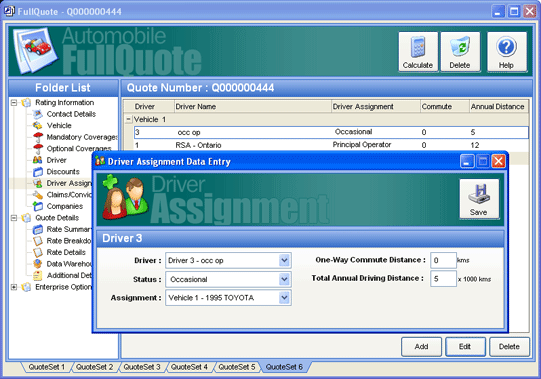Click the 'Principal Operator' assignment cell
This screenshot has width=541, height=379.
coord(362,145)
